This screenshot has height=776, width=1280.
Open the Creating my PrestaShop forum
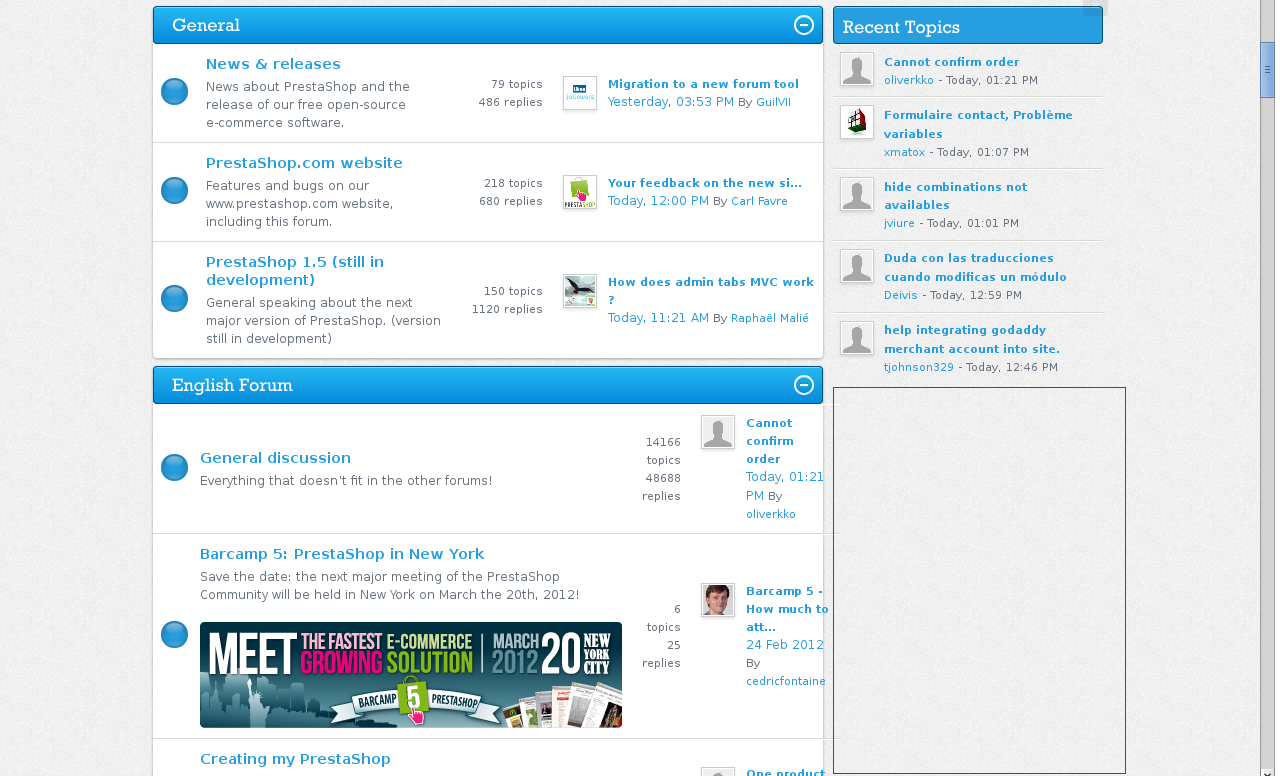[295, 759]
